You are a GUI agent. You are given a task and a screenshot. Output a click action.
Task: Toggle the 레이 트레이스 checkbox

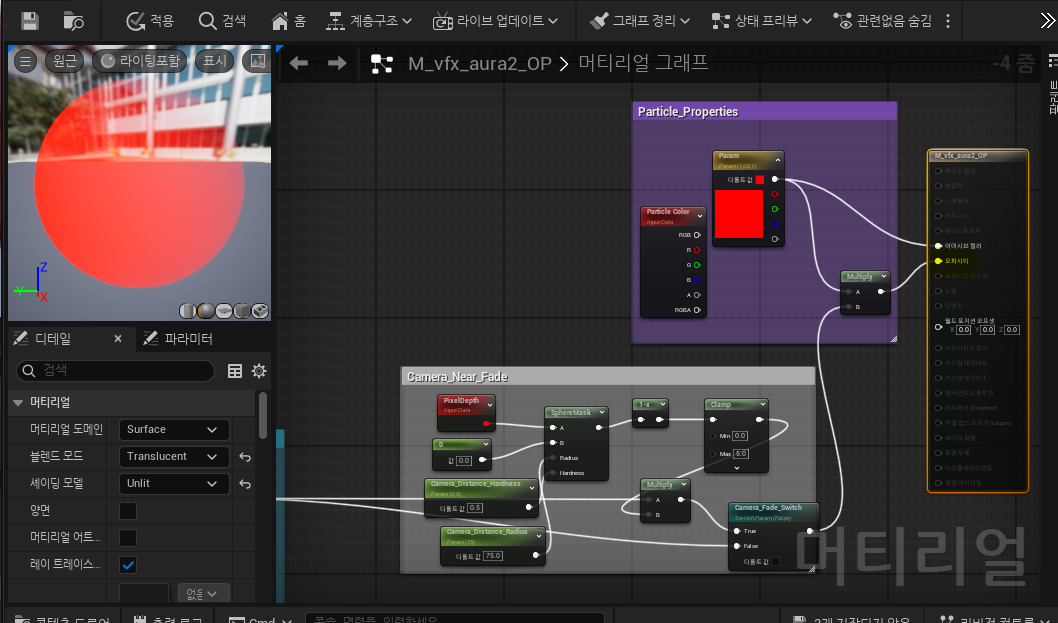pos(128,565)
